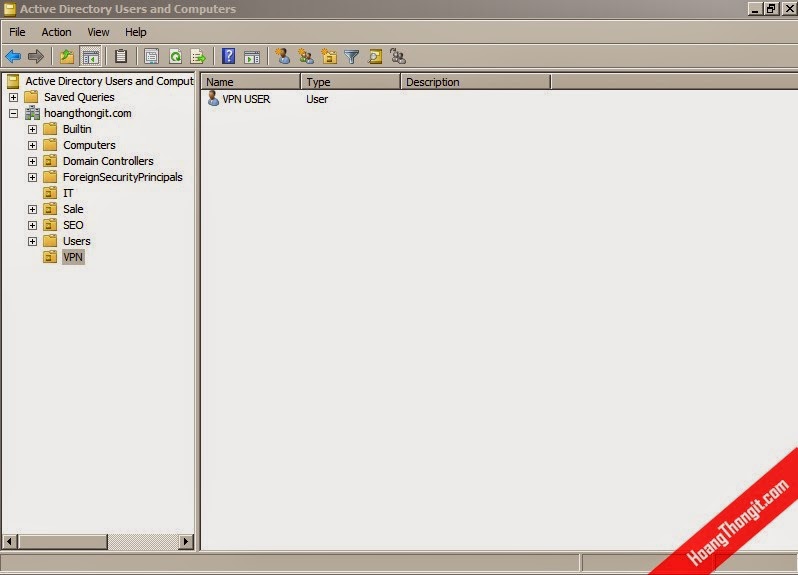This screenshot has height=575, width=798.
Task: Open Properties toolbar icon
Action: coord(151,56)
